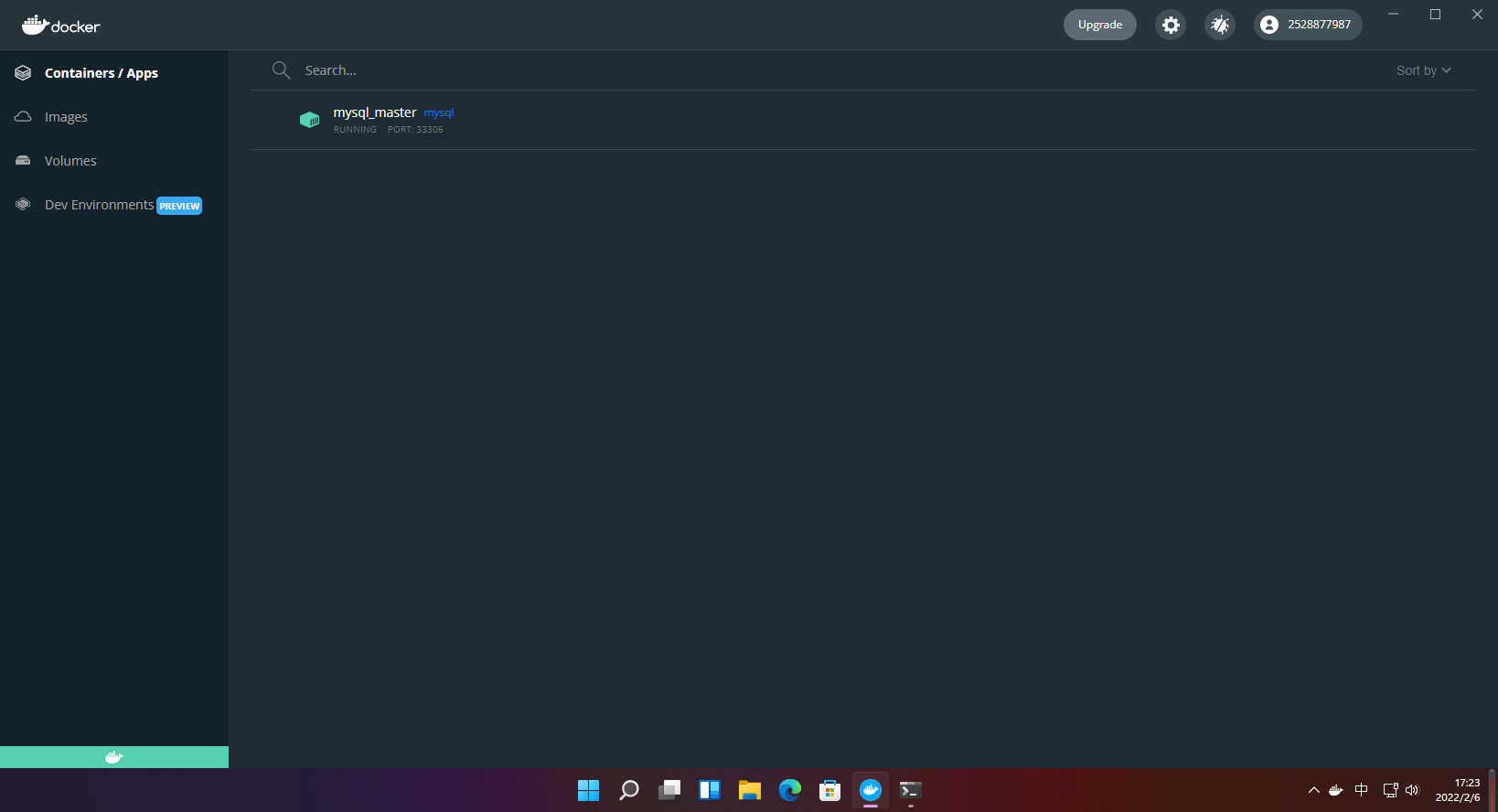Click the account avatar icon

coord(1269,25)
